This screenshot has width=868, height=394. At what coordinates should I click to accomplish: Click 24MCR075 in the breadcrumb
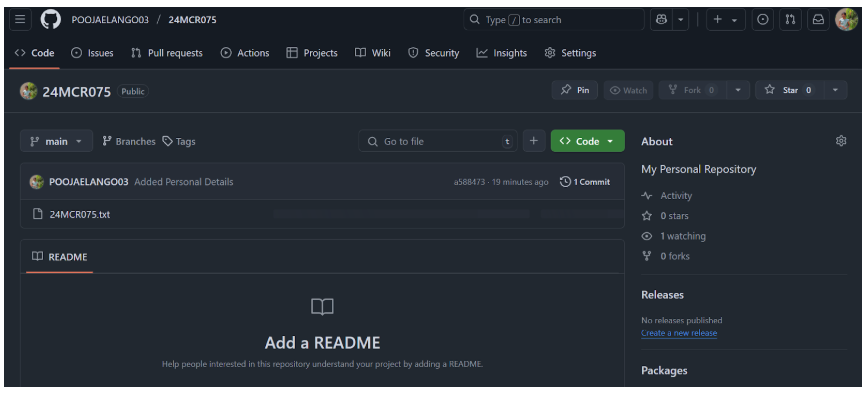click(193, 19)
